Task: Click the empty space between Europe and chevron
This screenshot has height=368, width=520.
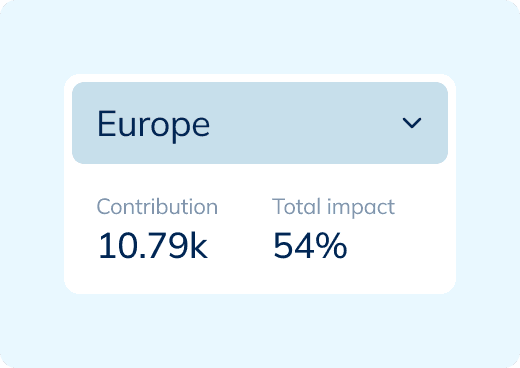Action: pyautogui.click(x=307, y=123)
